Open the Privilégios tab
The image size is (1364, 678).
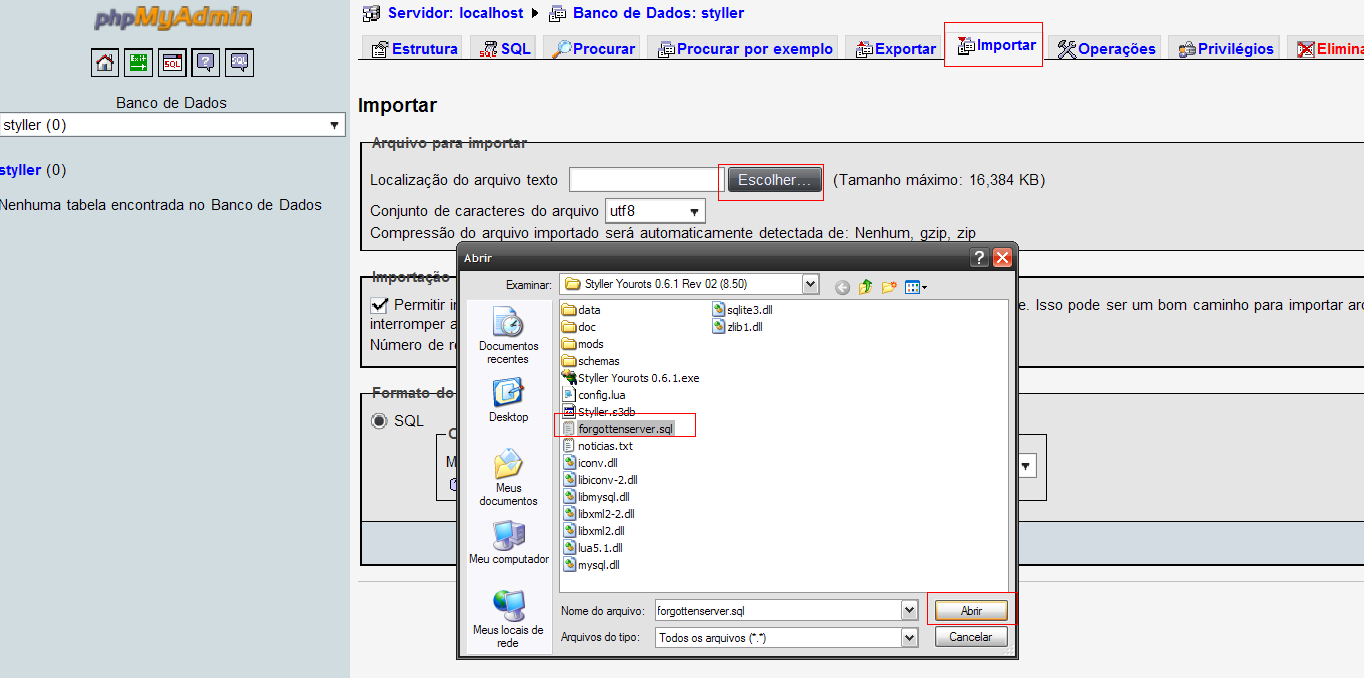(x=1226, y=48)
